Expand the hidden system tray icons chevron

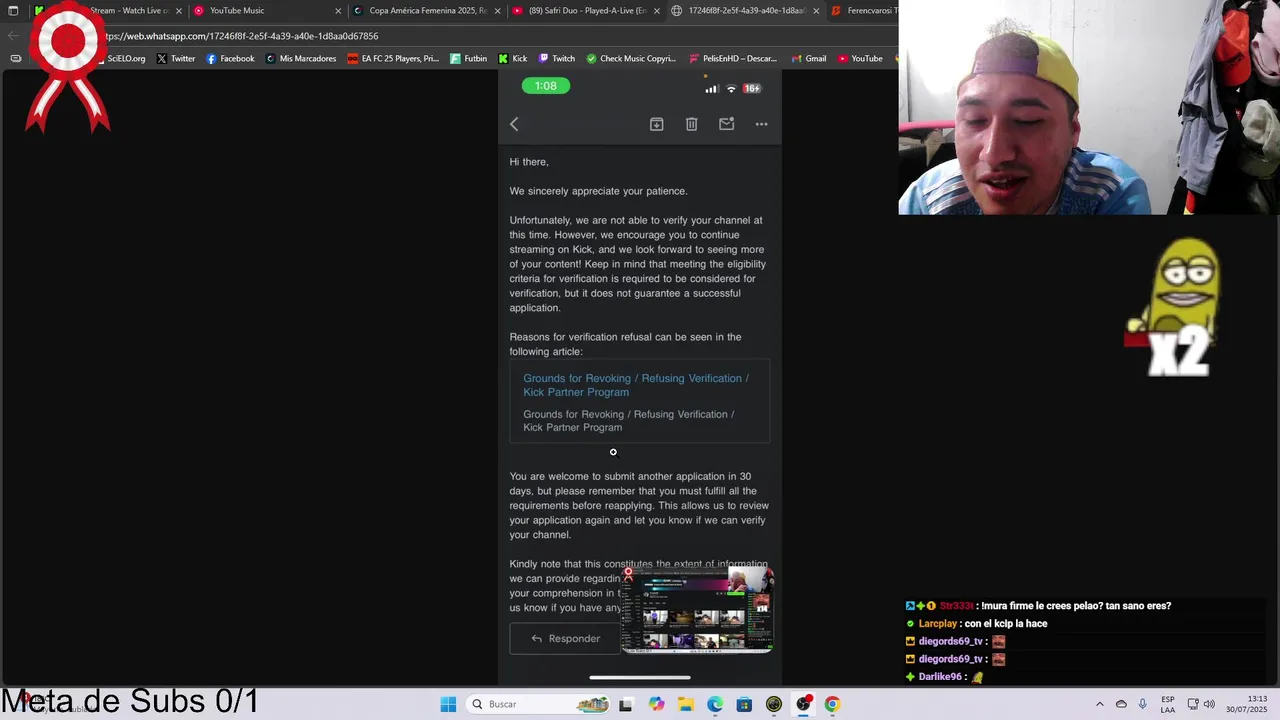point(1100,704)
